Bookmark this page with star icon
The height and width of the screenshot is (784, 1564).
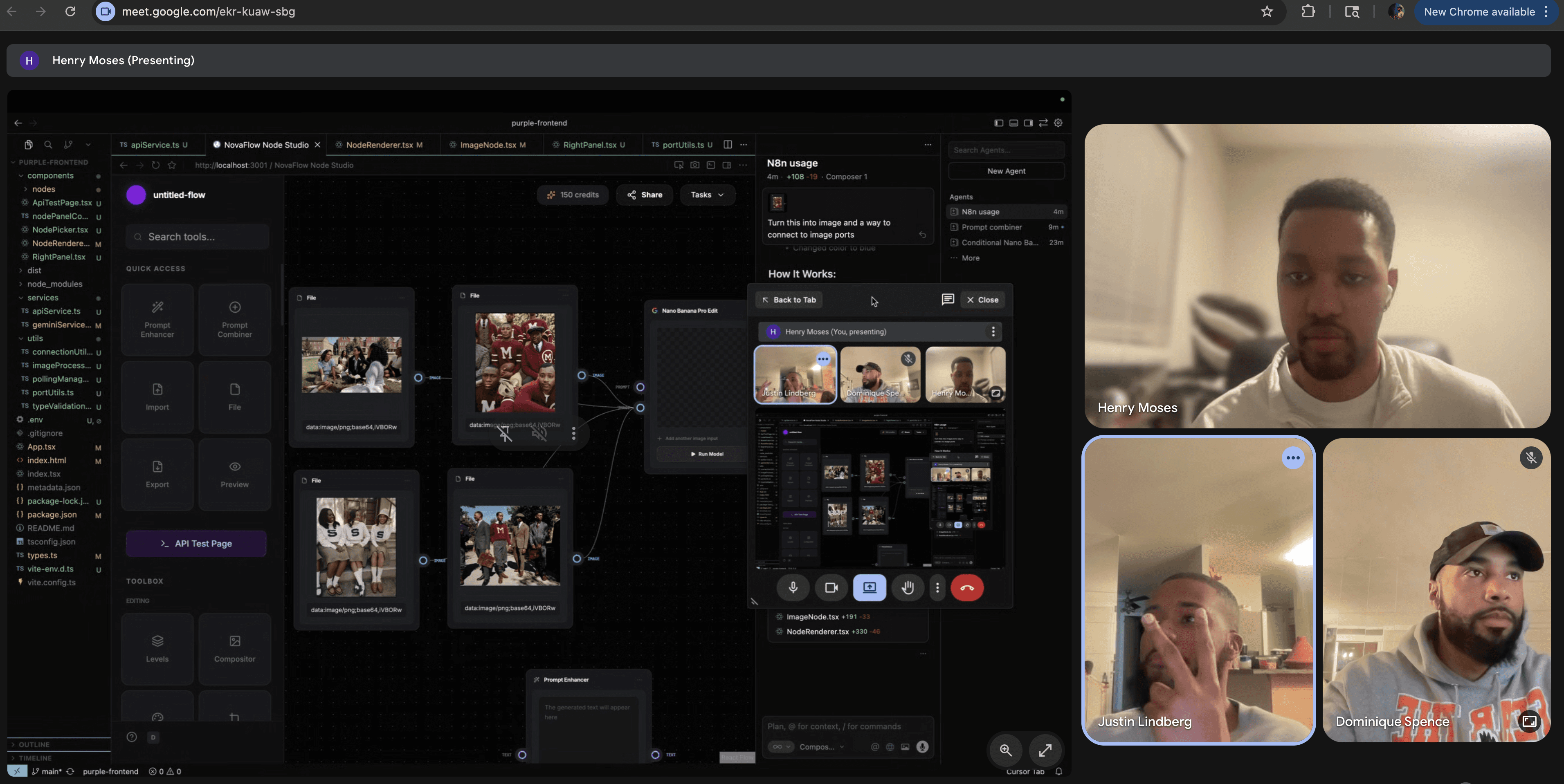click(1267, 11)
